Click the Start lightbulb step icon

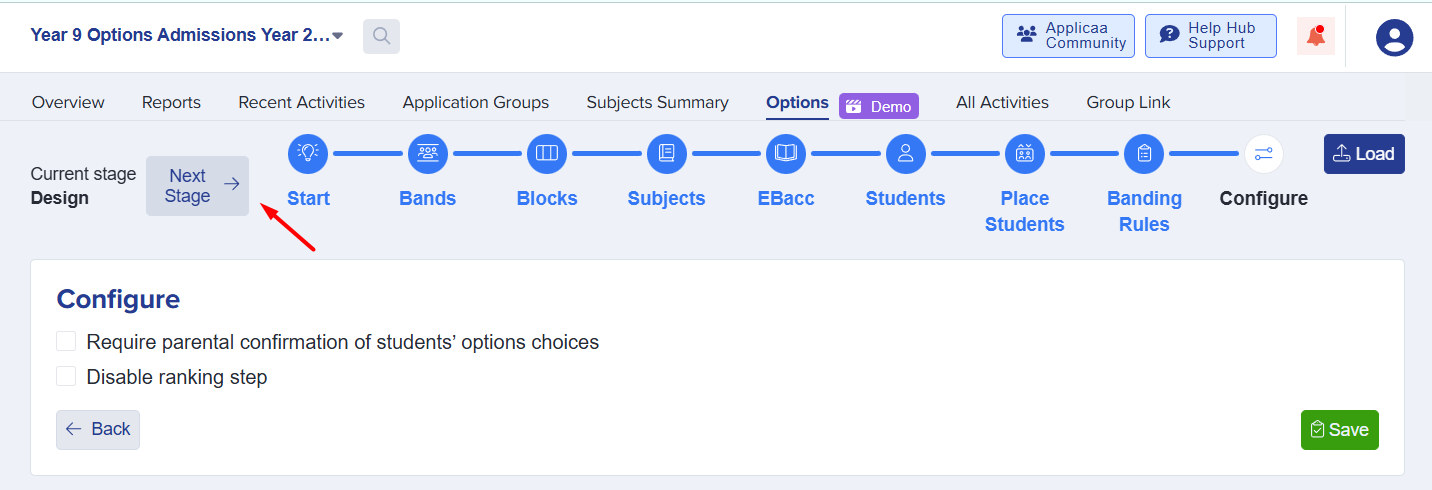[x=308, y=153]
